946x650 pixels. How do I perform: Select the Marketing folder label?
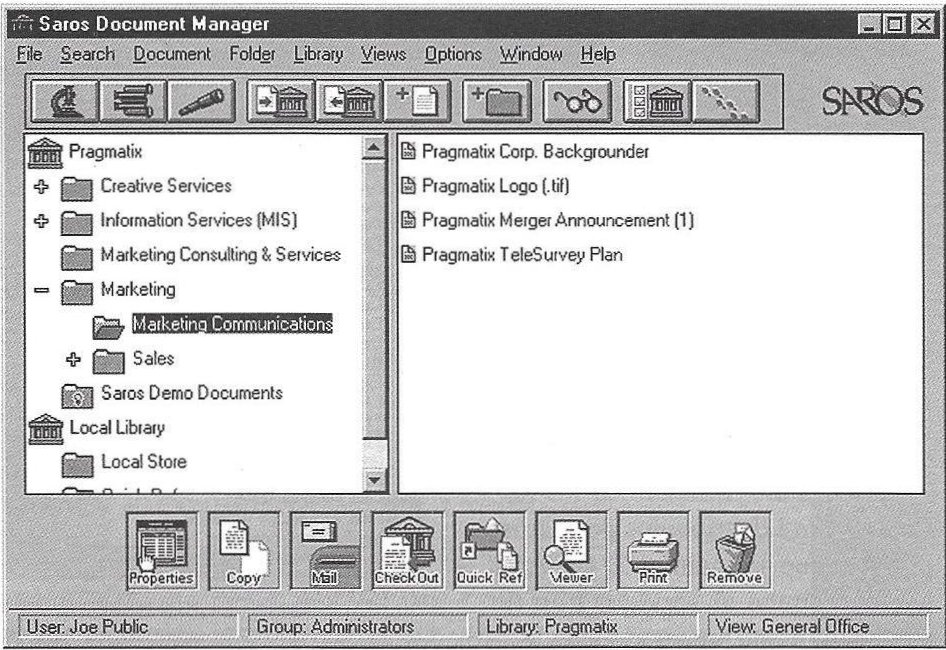(138, 290)
